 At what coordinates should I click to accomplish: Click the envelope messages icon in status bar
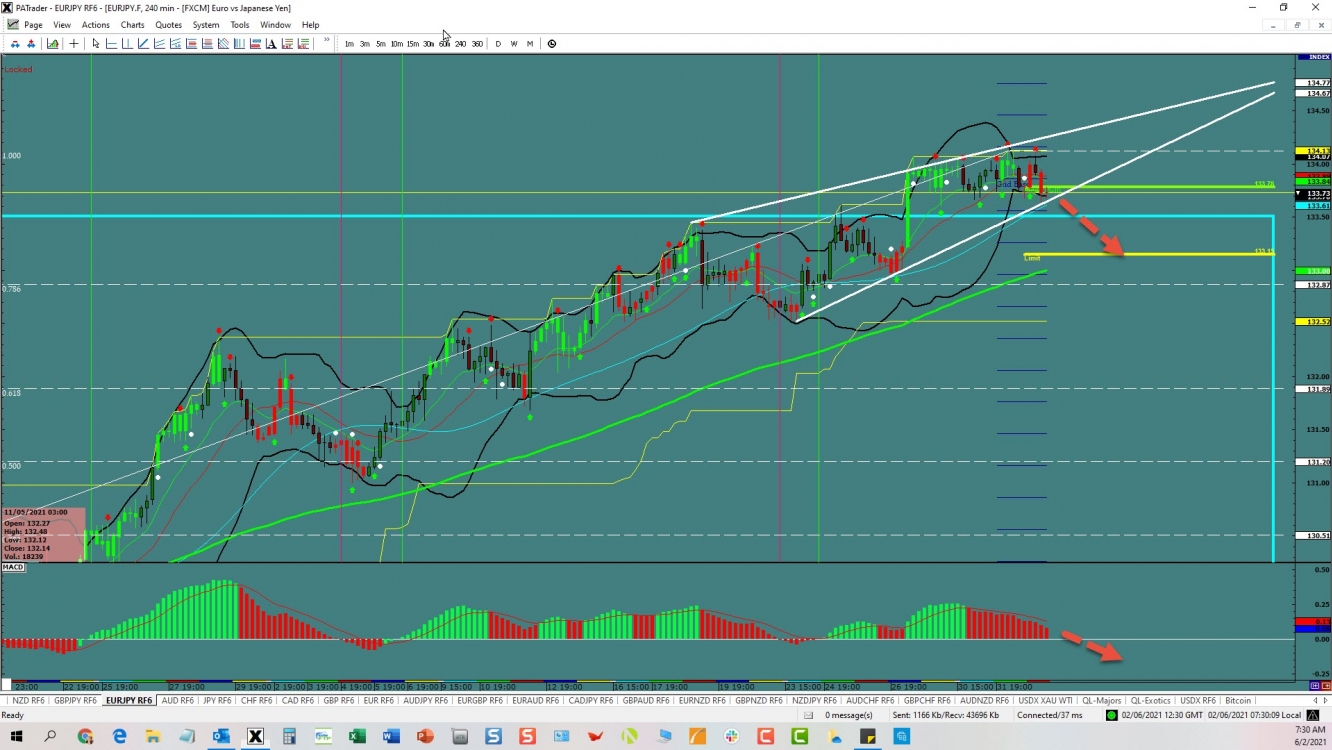point(808,715)
